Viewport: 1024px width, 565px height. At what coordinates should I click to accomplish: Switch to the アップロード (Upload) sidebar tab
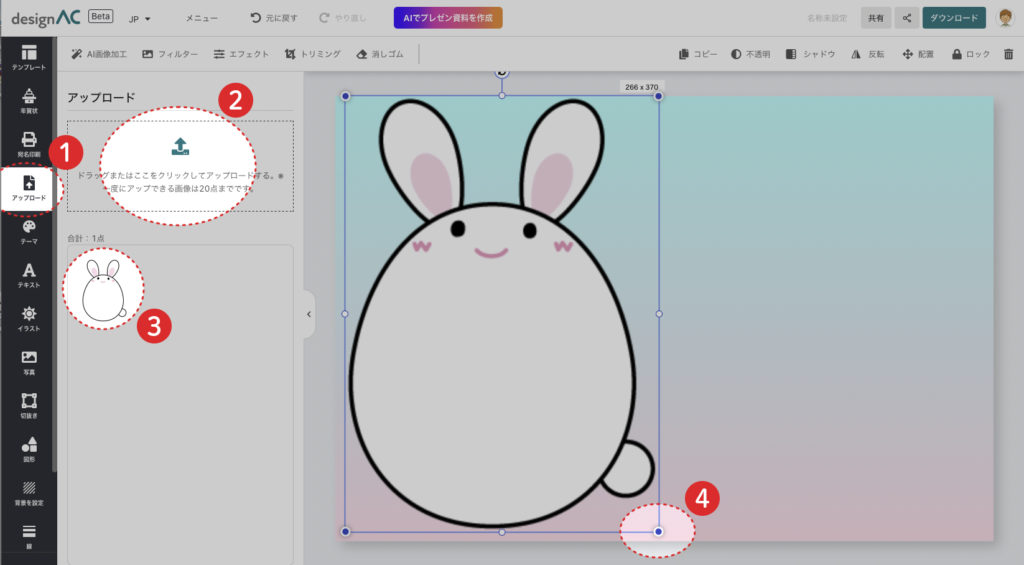(x=28, y=188)
